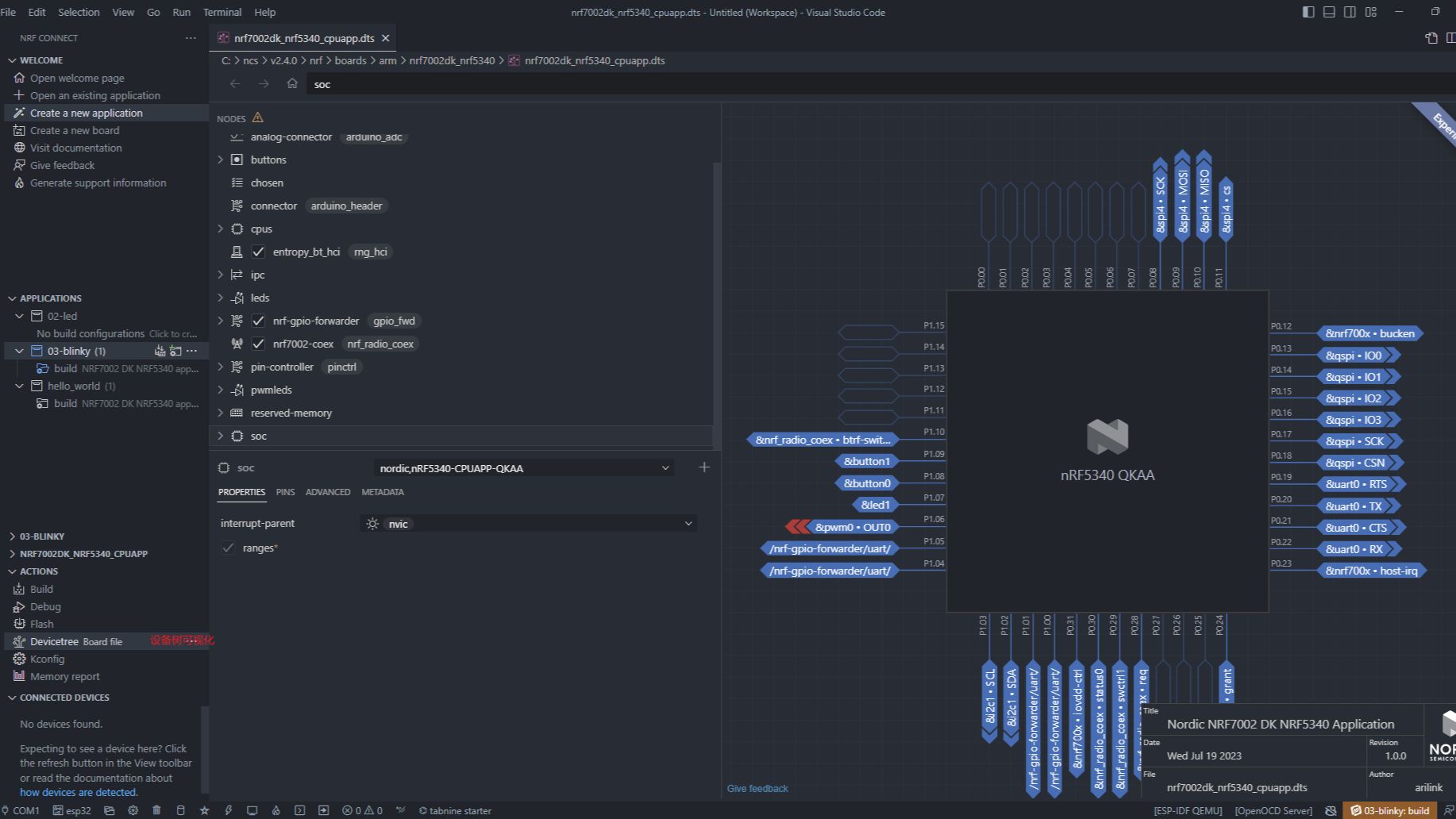1456x819 pixels.
Task: Start the Debug action
Action: coord(44,606)
